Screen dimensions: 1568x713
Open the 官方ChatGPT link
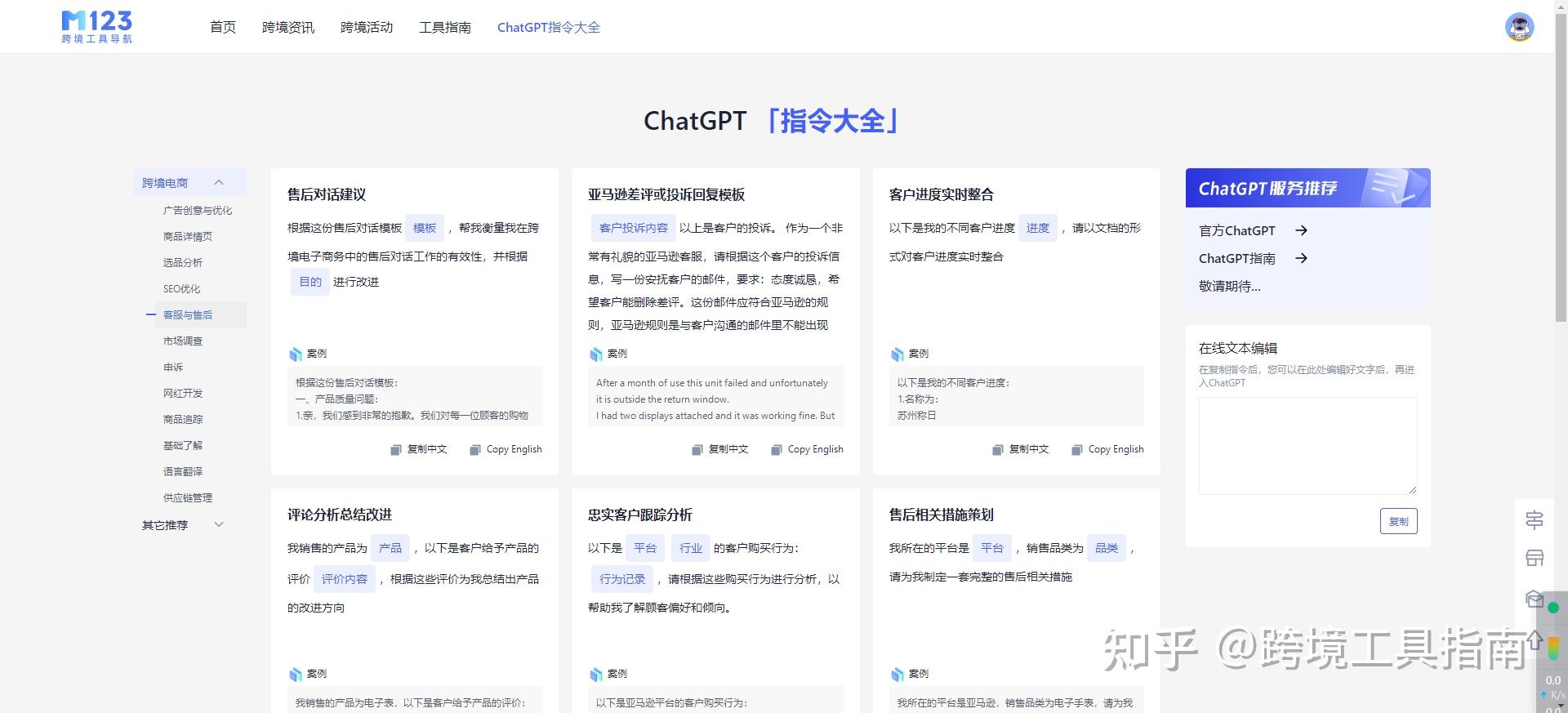tap(1236, 230)
